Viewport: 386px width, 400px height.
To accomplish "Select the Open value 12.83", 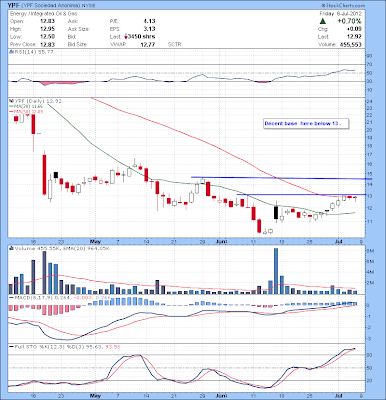I will point(47,21).
